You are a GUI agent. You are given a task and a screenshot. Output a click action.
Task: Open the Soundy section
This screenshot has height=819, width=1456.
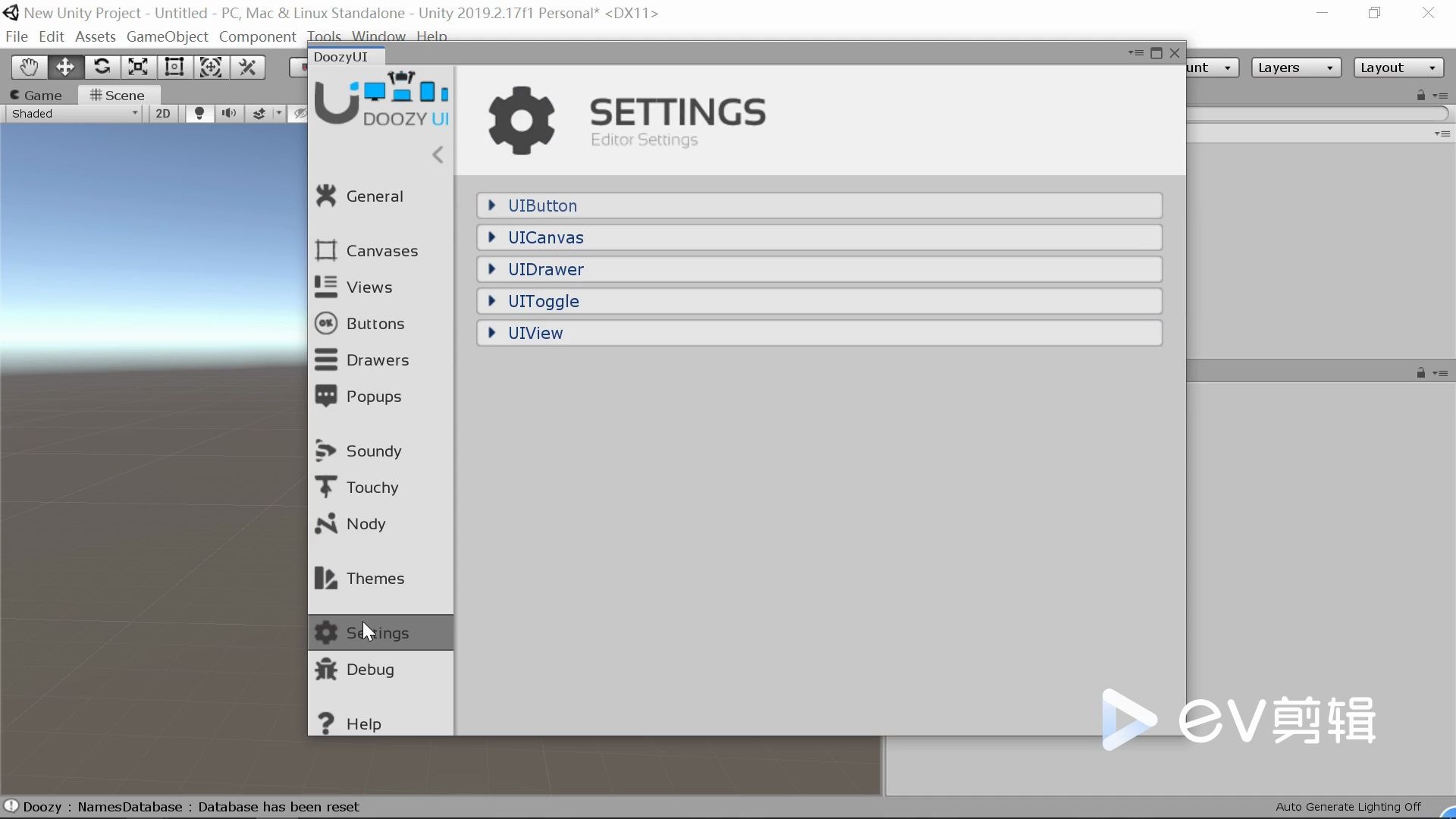coord(381,451)
